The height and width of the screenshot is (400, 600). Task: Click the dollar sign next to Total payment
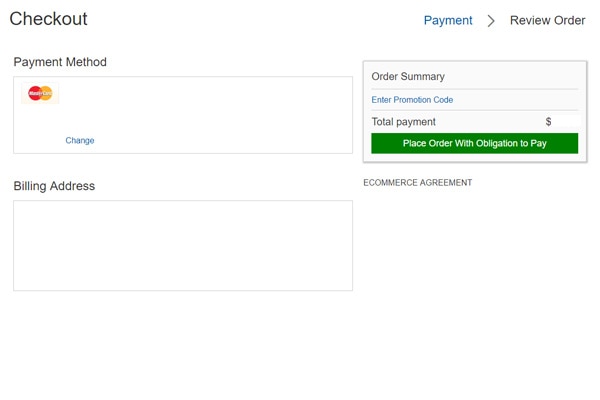[548, 122]
